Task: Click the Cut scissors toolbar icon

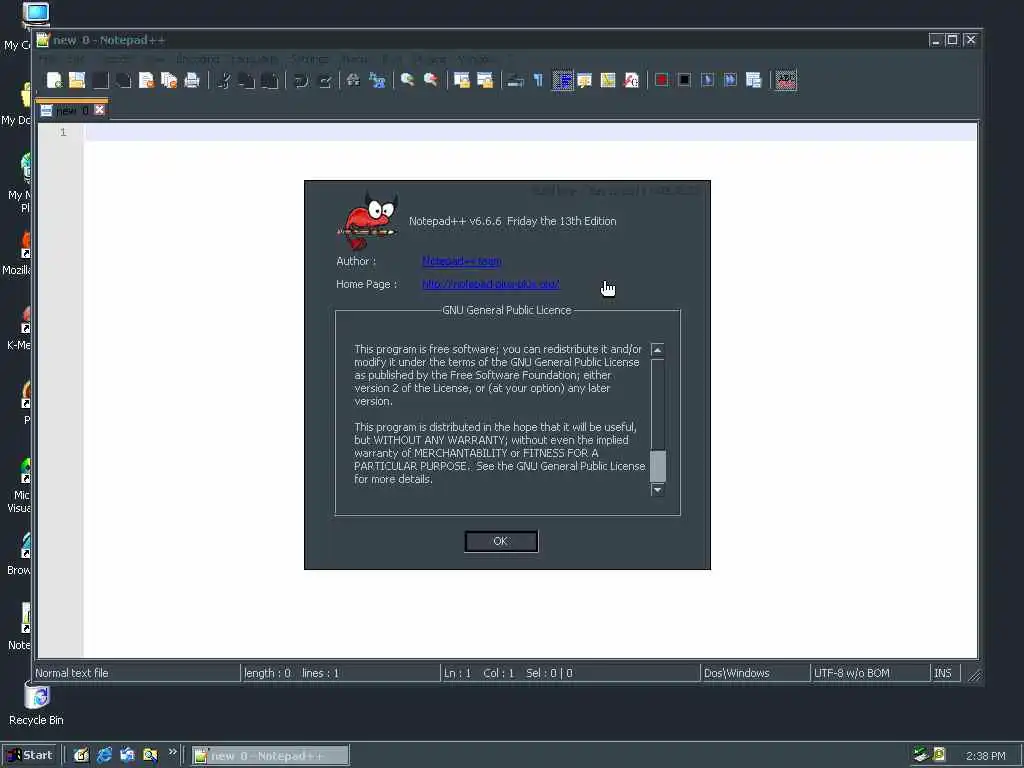Action: click(223, 80)
